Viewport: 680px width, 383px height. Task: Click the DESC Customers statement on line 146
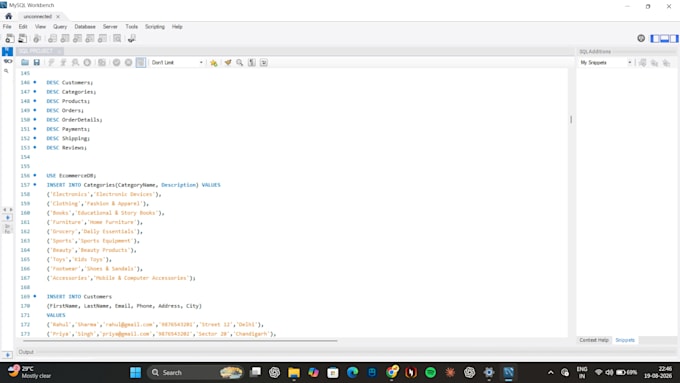[x=70, y=82]
